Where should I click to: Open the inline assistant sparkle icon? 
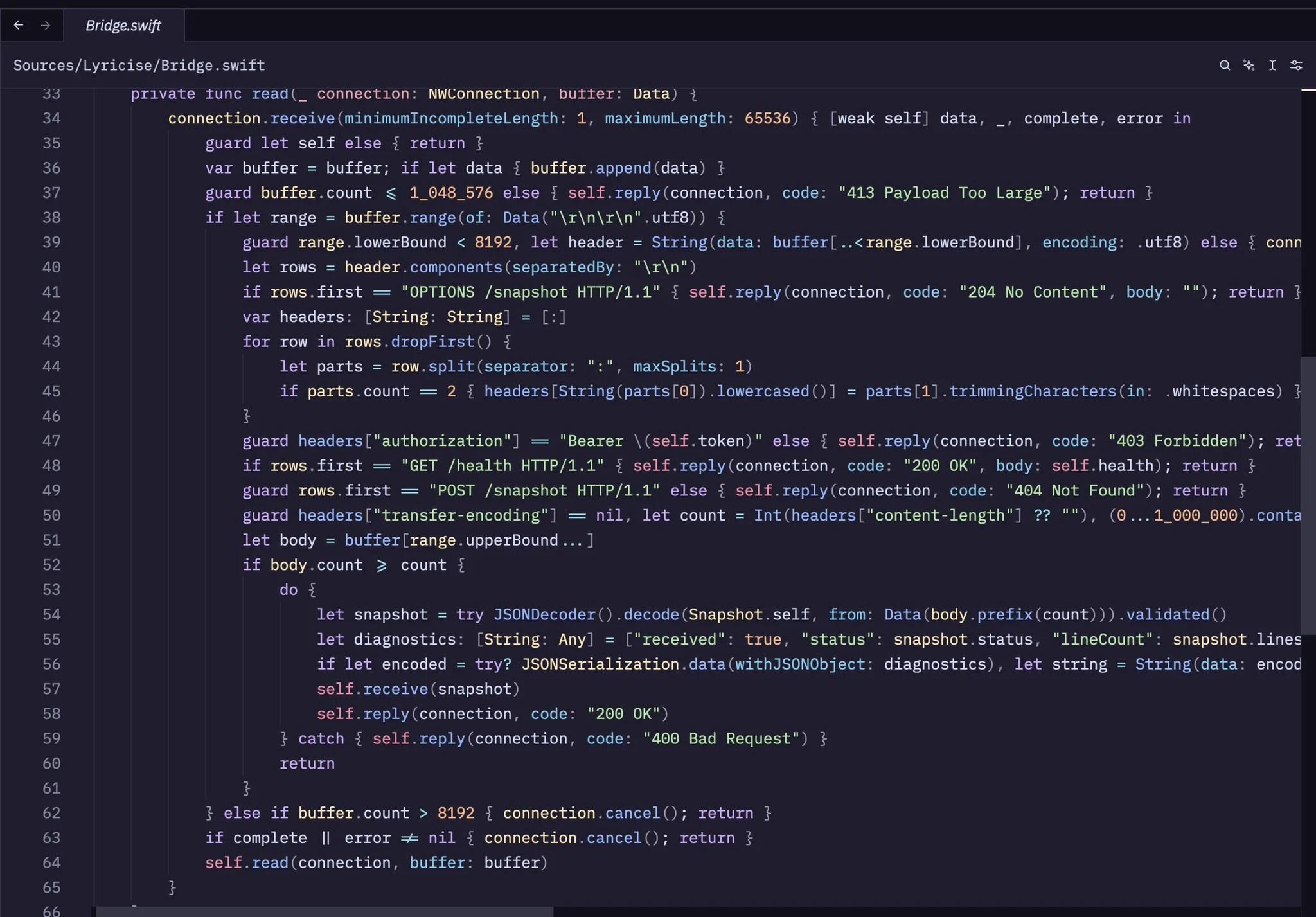[1249, 66]
